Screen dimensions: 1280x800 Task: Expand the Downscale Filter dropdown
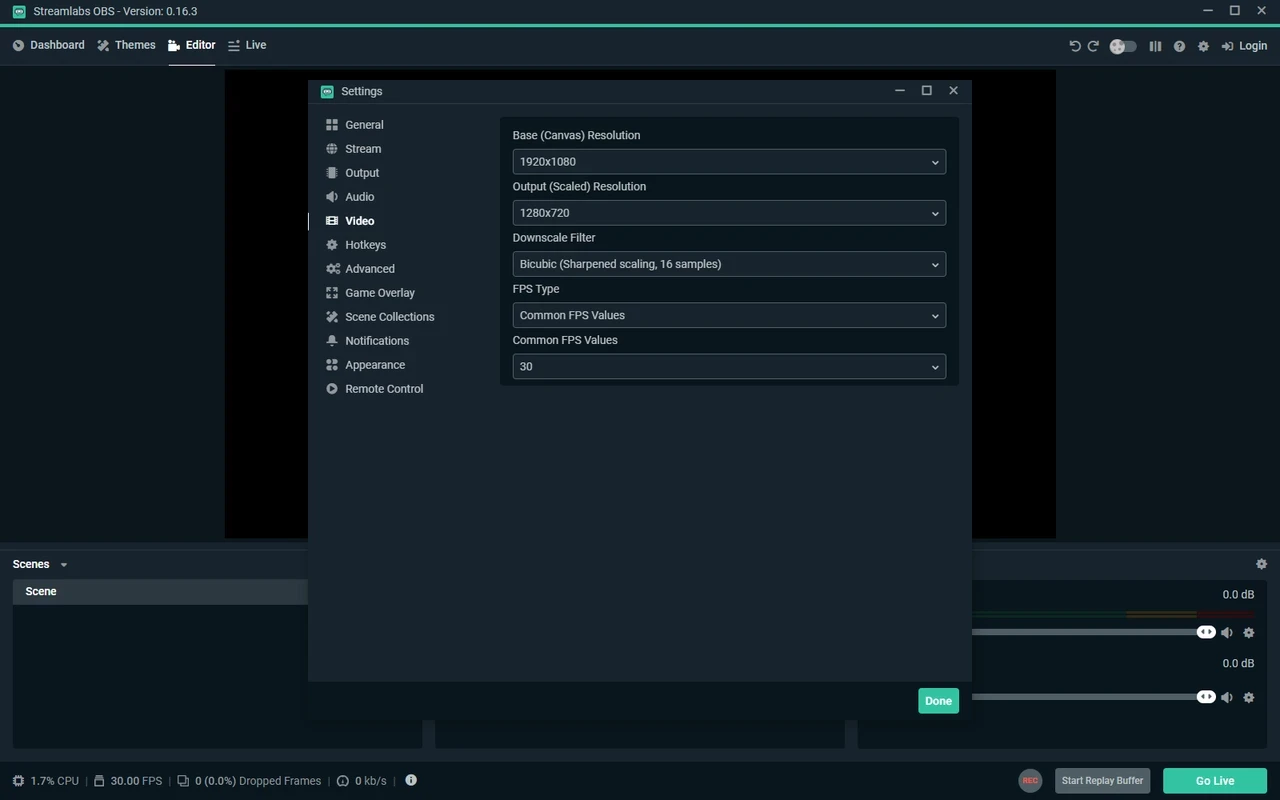tap(729, 264)
